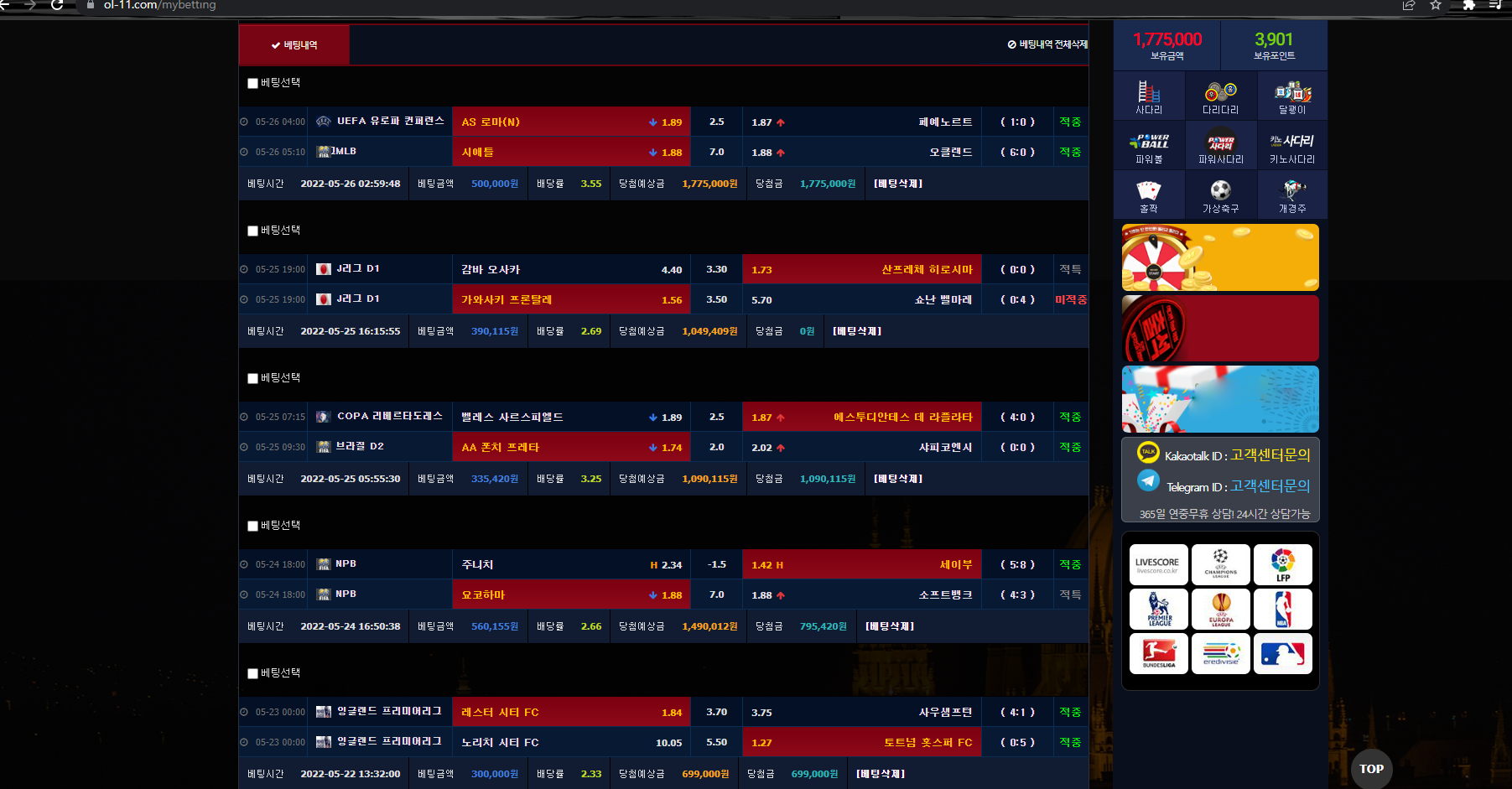The image size is (1512, 789).
Task: Click 세이부 team selection
Action: coord(861,564)
